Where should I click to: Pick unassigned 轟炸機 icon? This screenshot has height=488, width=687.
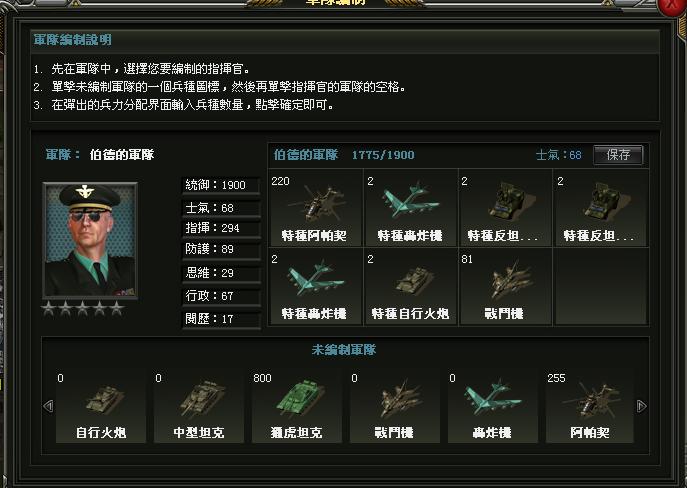(492, 406)
